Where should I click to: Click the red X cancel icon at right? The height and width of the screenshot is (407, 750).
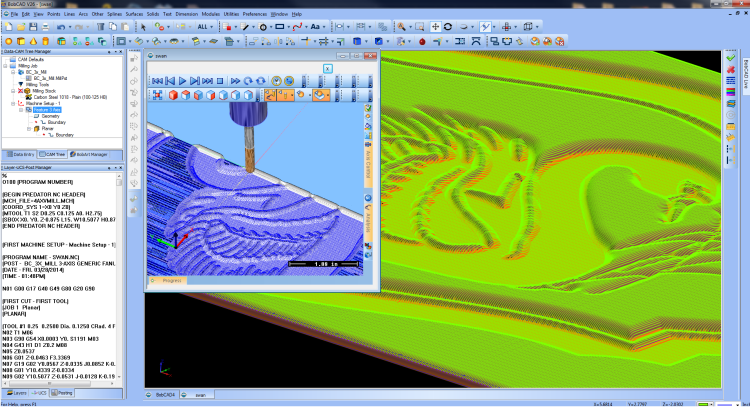[x=730, y=69]
